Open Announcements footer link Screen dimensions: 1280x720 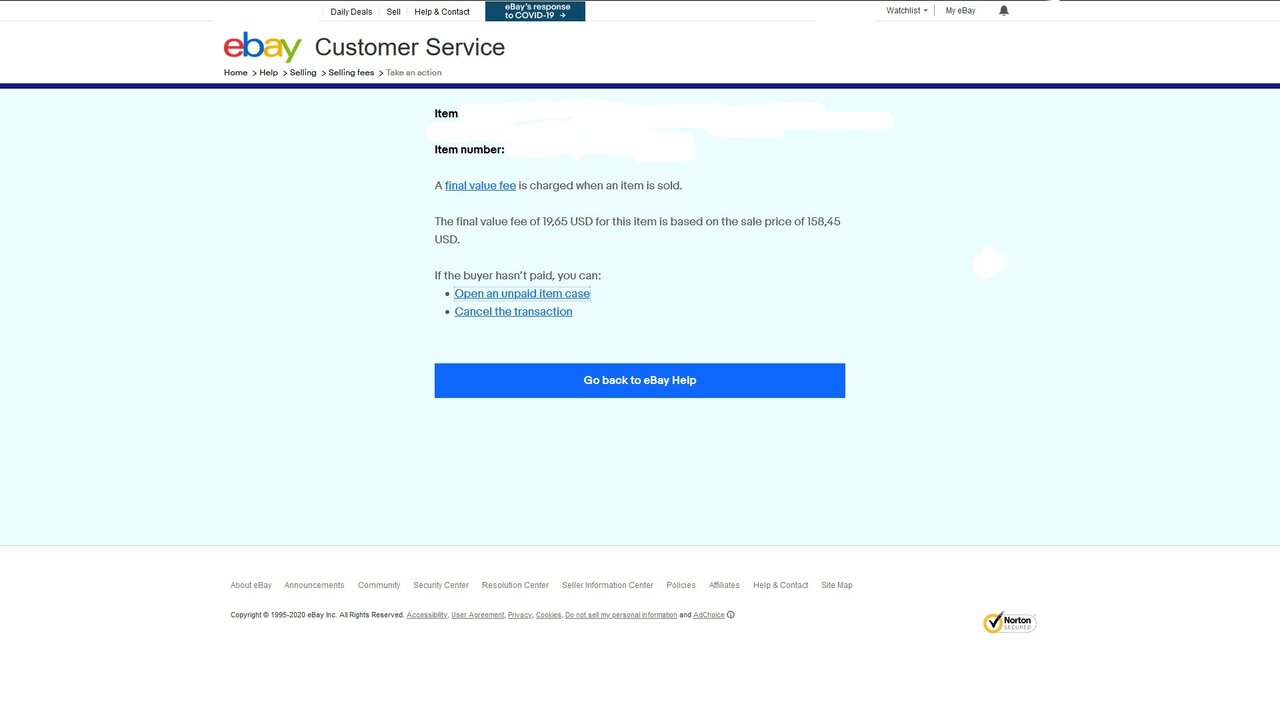(x=314, y=586)
